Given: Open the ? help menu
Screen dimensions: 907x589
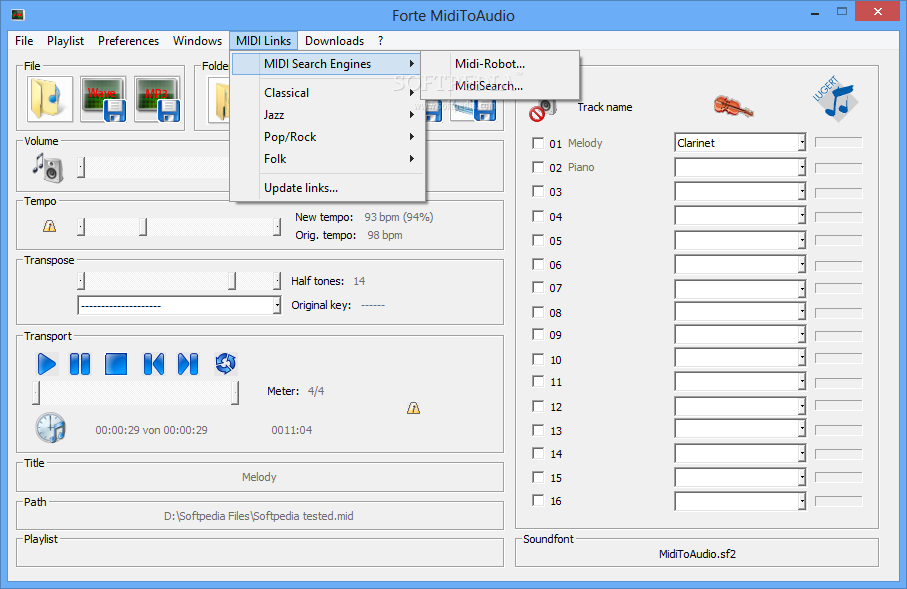Looking at the screenshot, I should tap(380, 41).
